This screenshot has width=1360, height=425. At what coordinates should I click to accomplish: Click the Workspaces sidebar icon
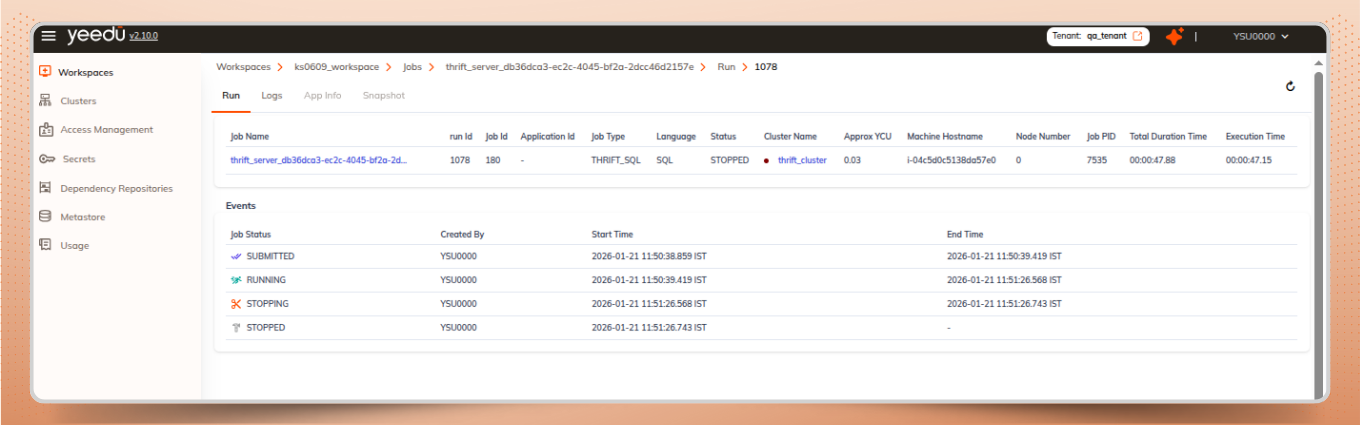coord(45,72)
